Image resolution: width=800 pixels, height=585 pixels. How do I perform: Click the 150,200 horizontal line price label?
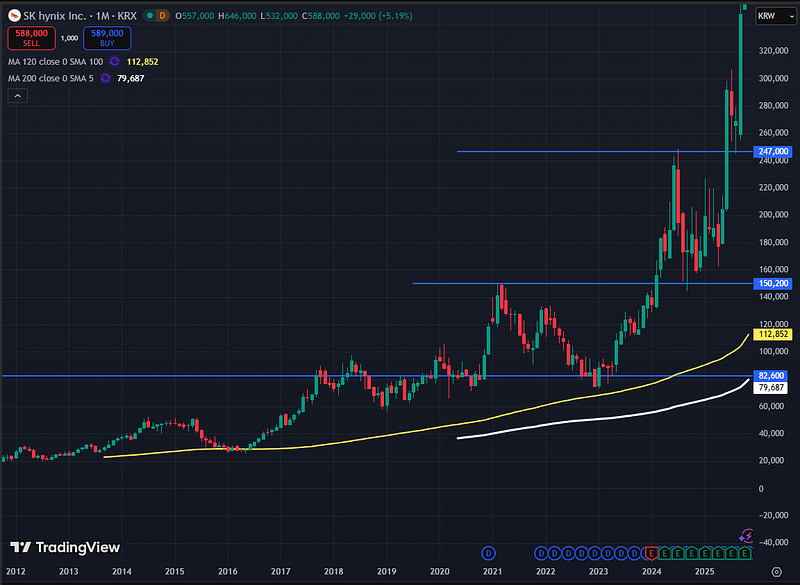point(773,284)
